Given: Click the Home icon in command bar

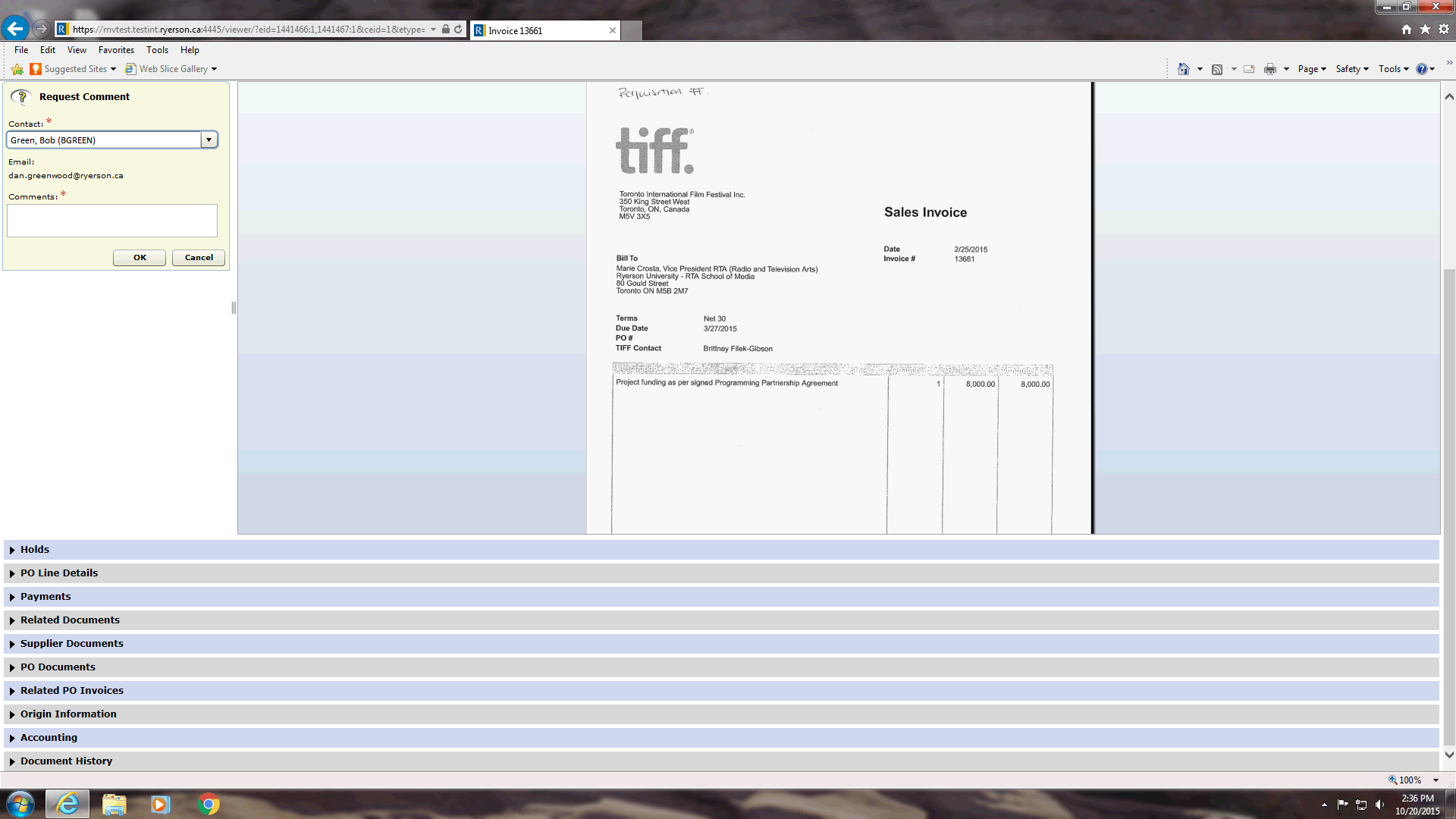Looking at the screenshot, I should coord(1183,69).
